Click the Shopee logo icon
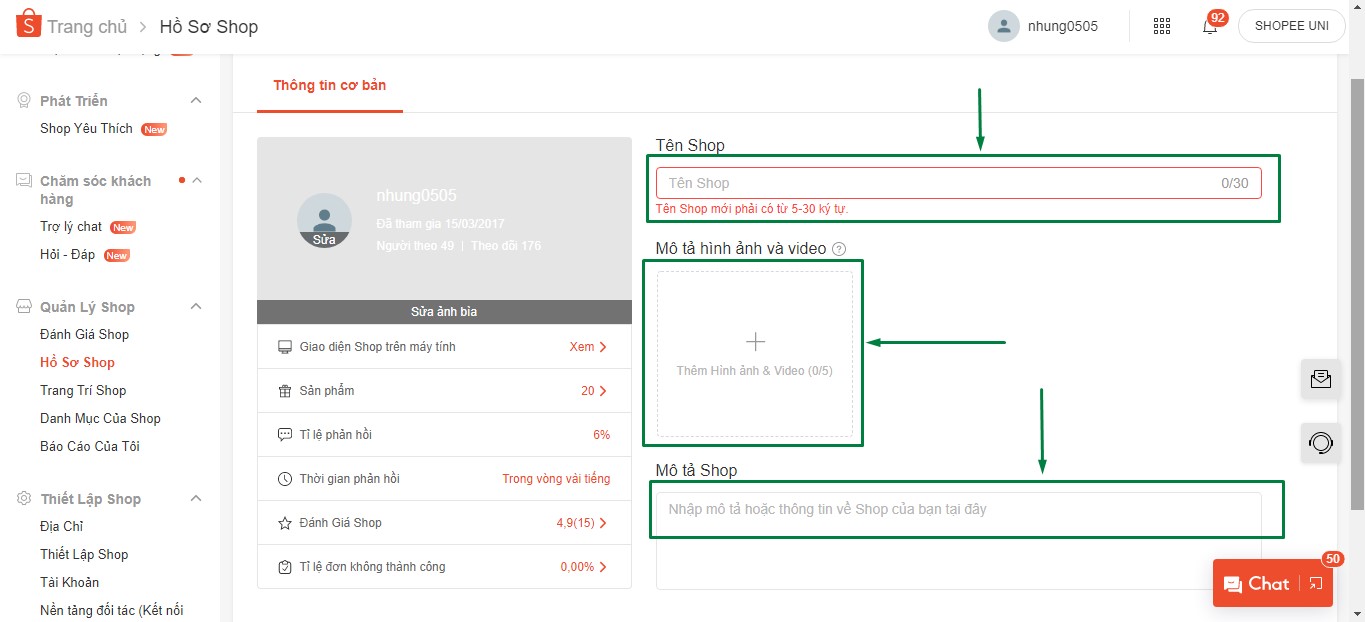Image resolution: width=1365 pixels, height=622 pixels. click(29, 24)
